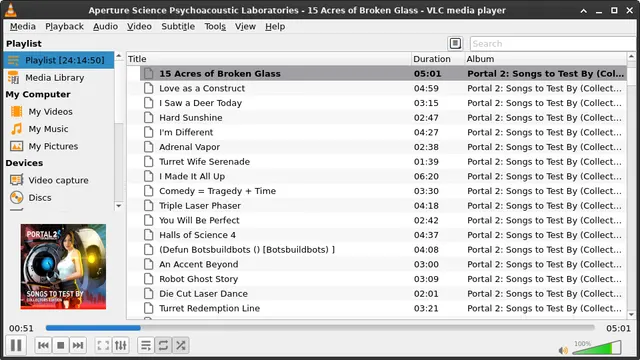Open the Media menu
This screenshot has width=640, height=360.
pos(23,27)
